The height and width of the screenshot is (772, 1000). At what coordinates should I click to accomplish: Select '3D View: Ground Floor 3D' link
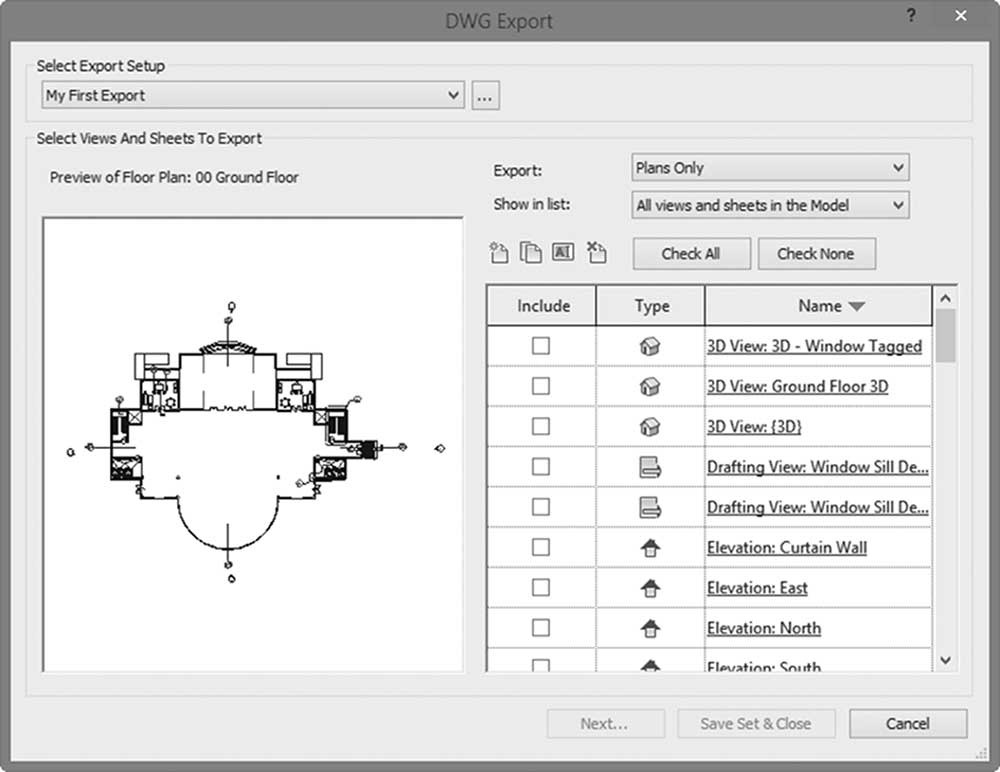(797, 387)
